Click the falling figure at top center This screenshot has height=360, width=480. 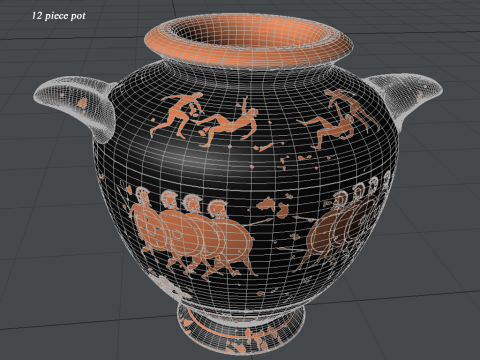coord(230,123)
